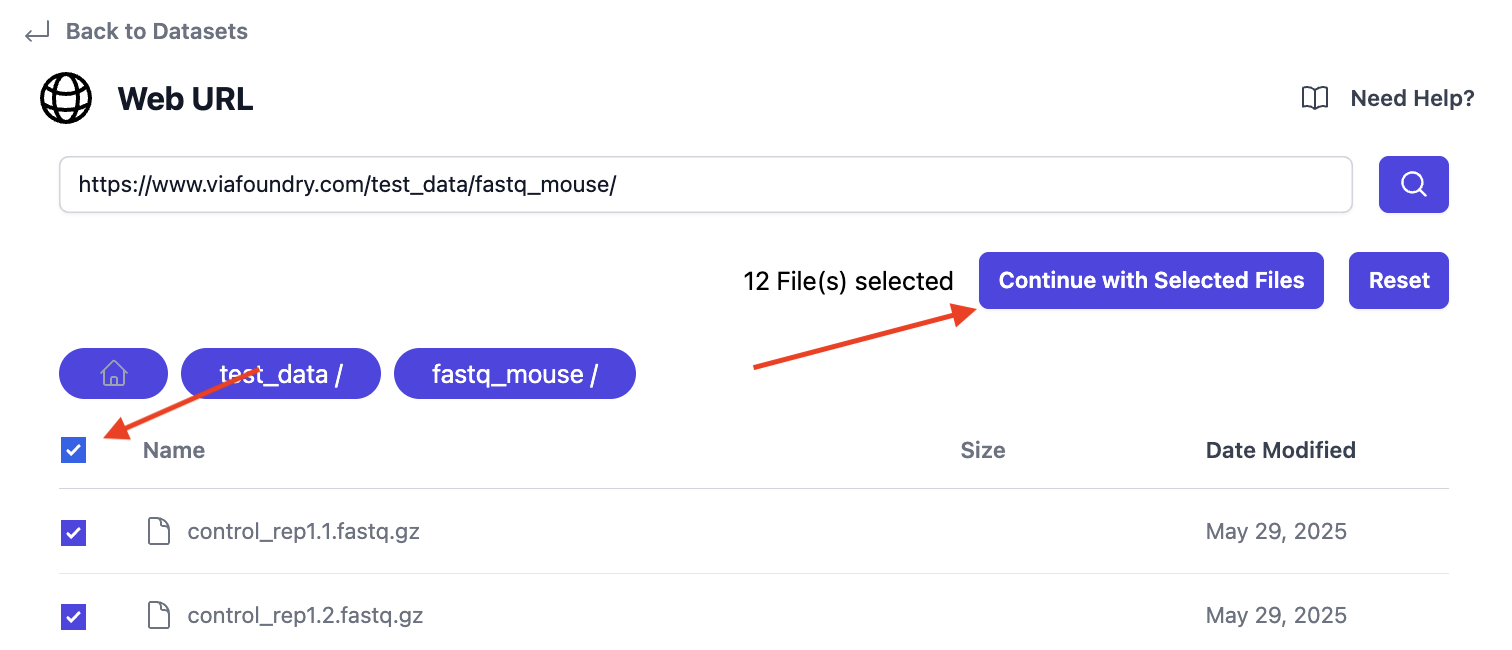Click the magnifying glass search button
The height and width of the screenshot is (650, 1512).
(1413, 184)
